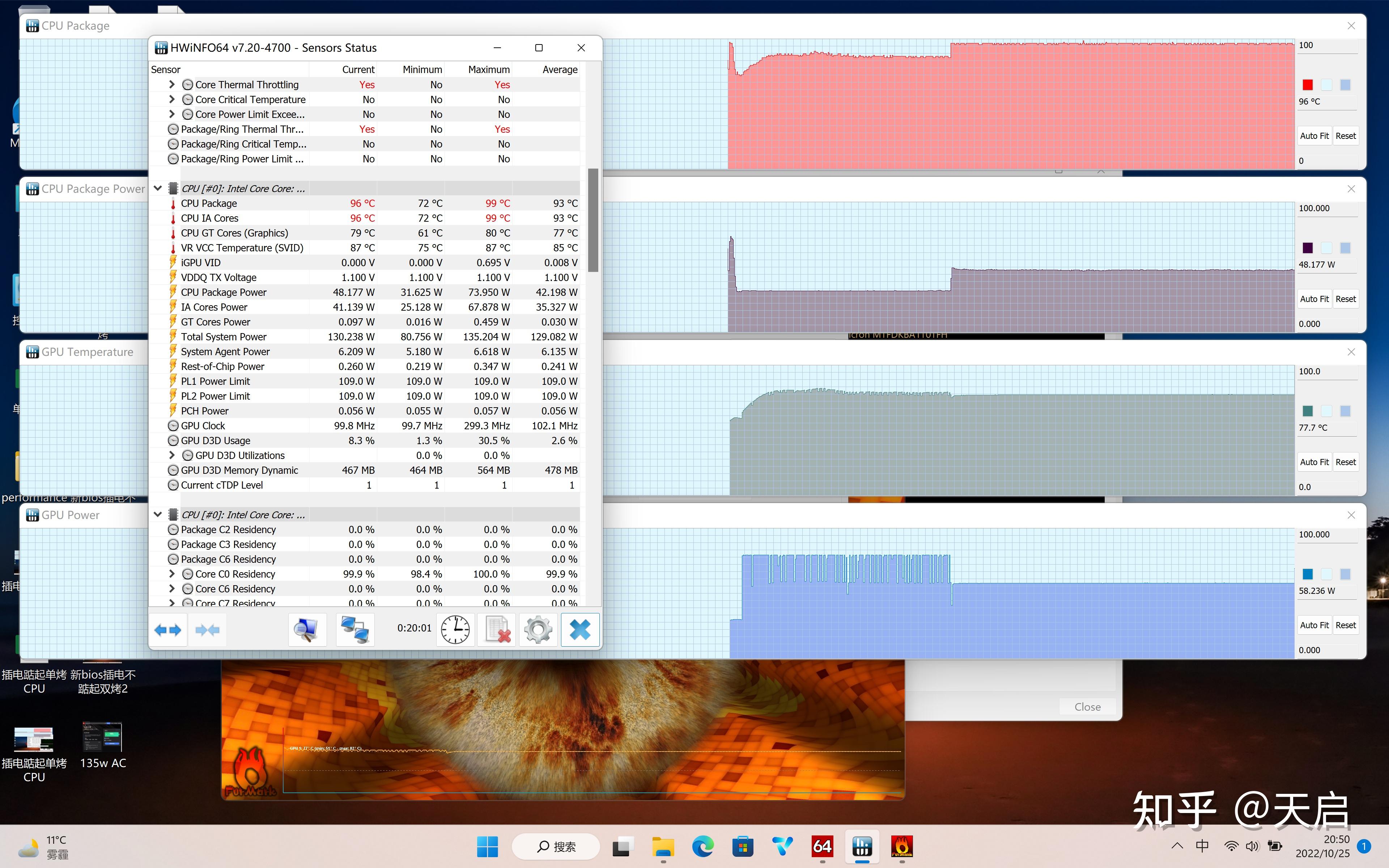The width and height of the screenshot is (1389, 868).
Task: Click Reset in CPU Package graph
Action: [1345, 136]
